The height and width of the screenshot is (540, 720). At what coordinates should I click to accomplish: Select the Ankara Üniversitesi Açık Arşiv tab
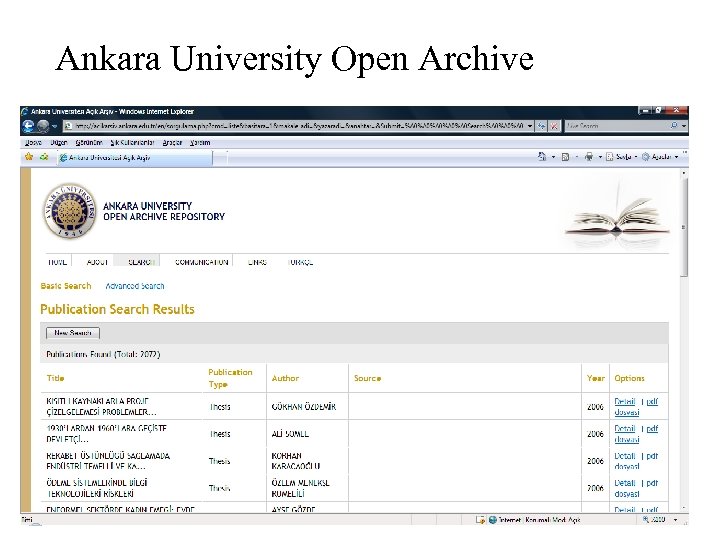[x=135, y=158]
